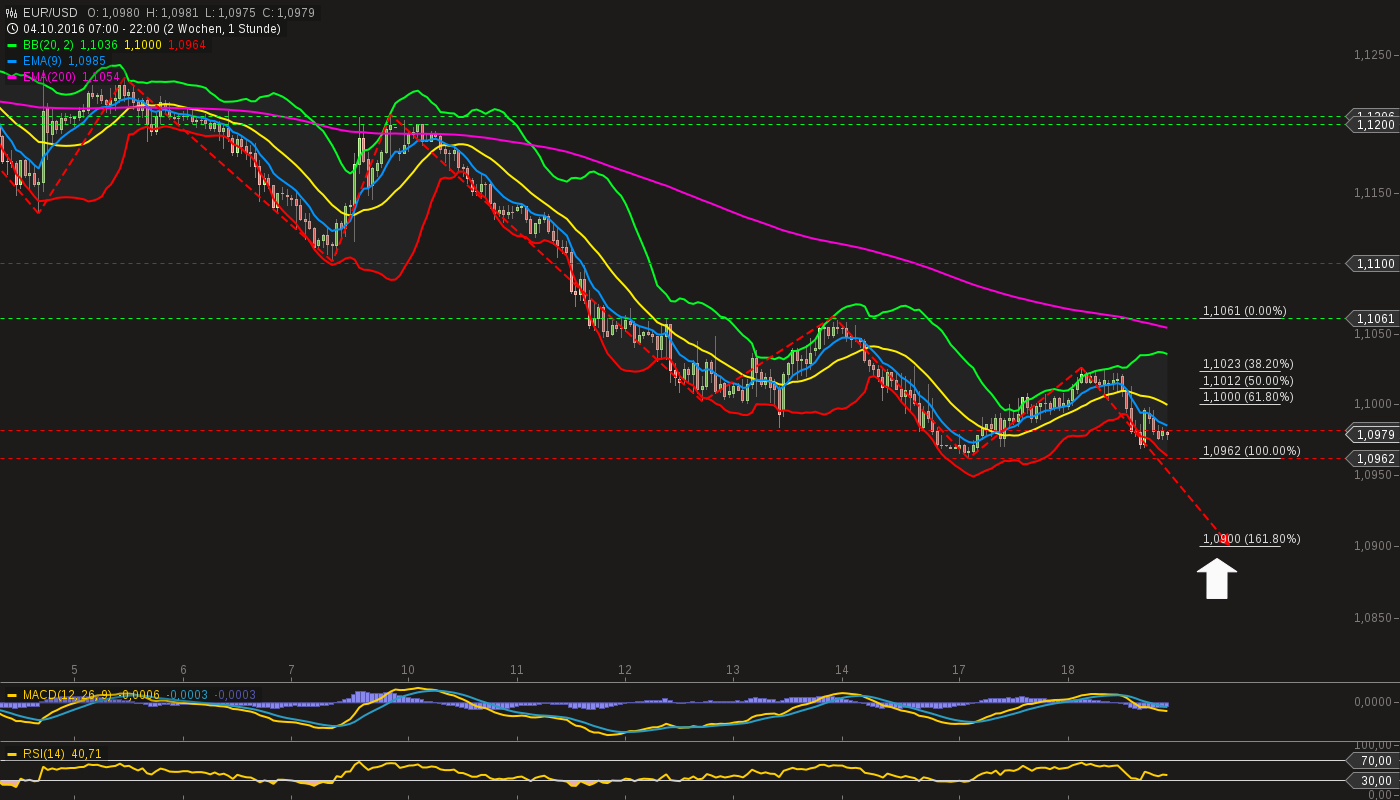Click the EMA(200) value 1,1054
The width and height of the screenshot is (1400, 800).
(101, 77)
